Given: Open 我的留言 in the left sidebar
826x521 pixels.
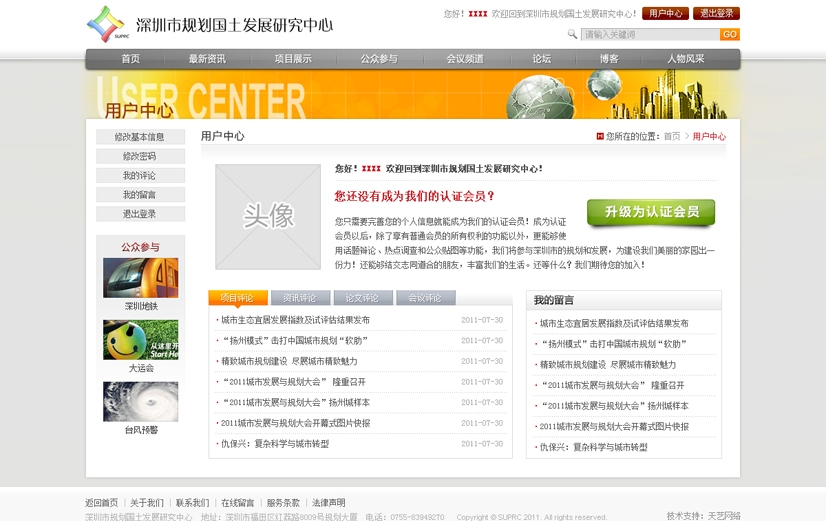Looking at the screenshot, I should [x=140, y=195].
